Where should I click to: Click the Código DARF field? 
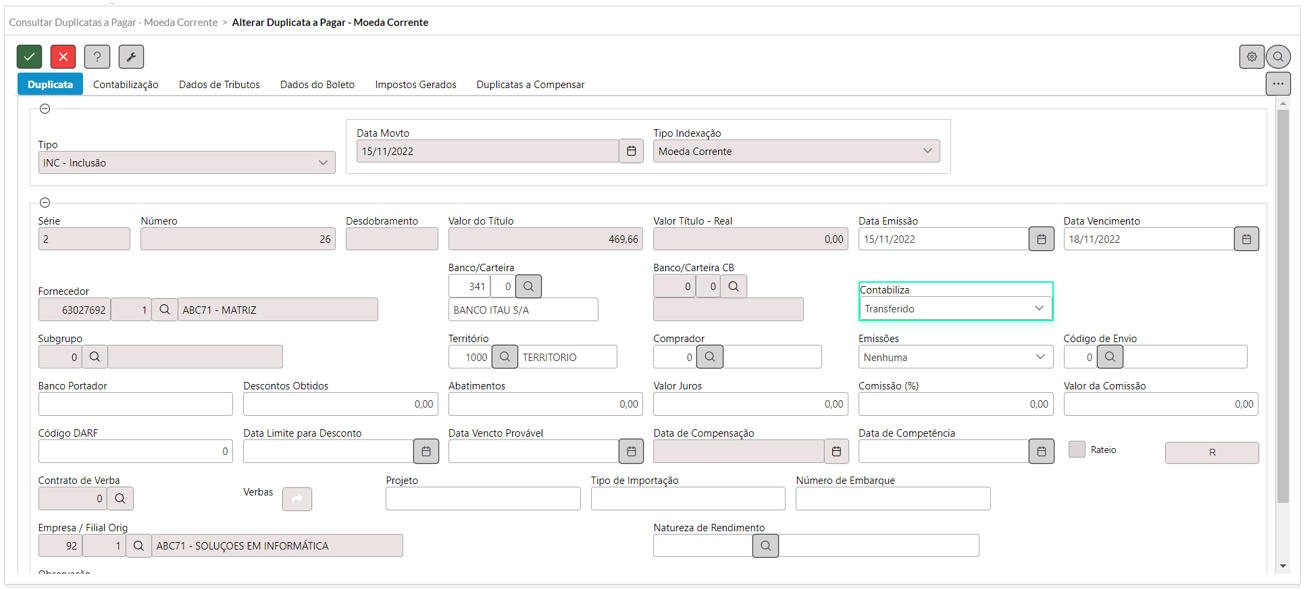[x=135, y=451]
